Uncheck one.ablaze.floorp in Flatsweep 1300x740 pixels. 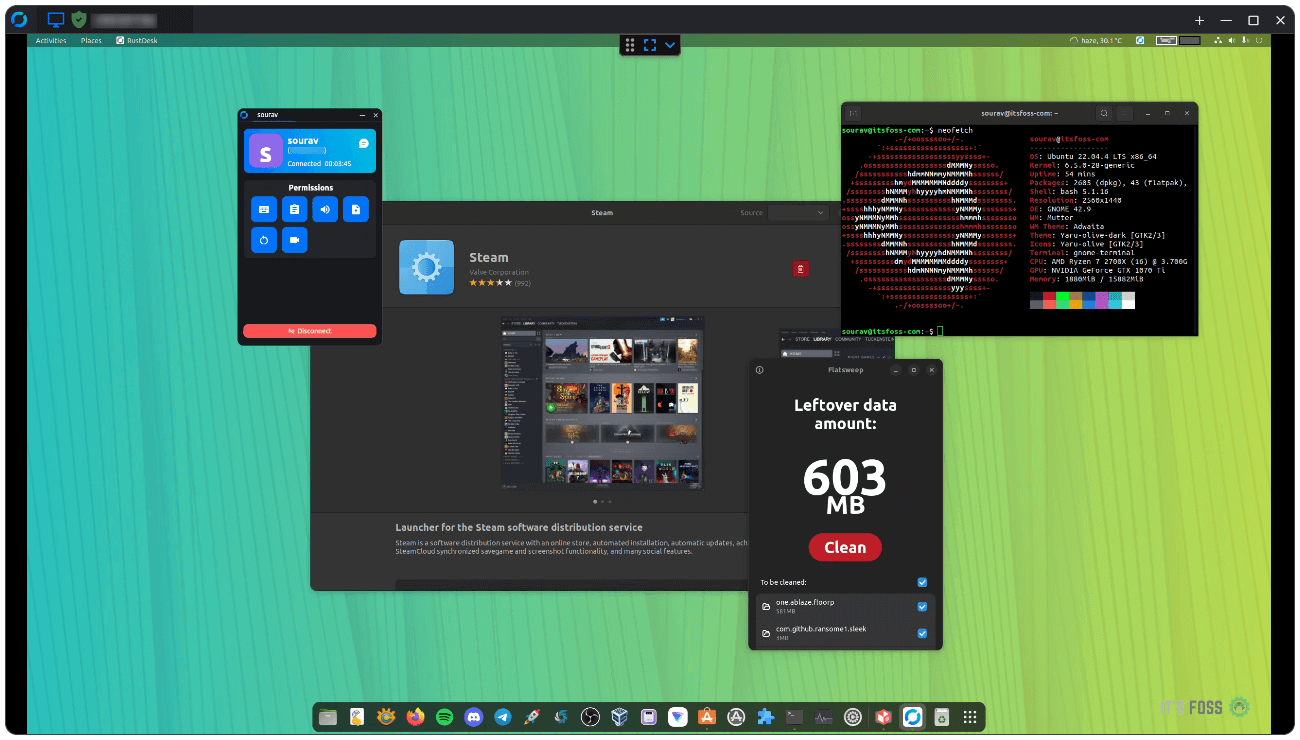pos(922,607)
